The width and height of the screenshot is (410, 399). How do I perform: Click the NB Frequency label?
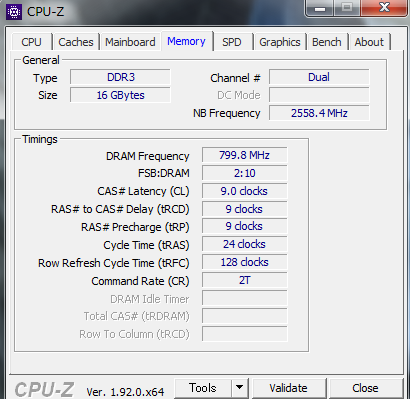coord(227,113)
